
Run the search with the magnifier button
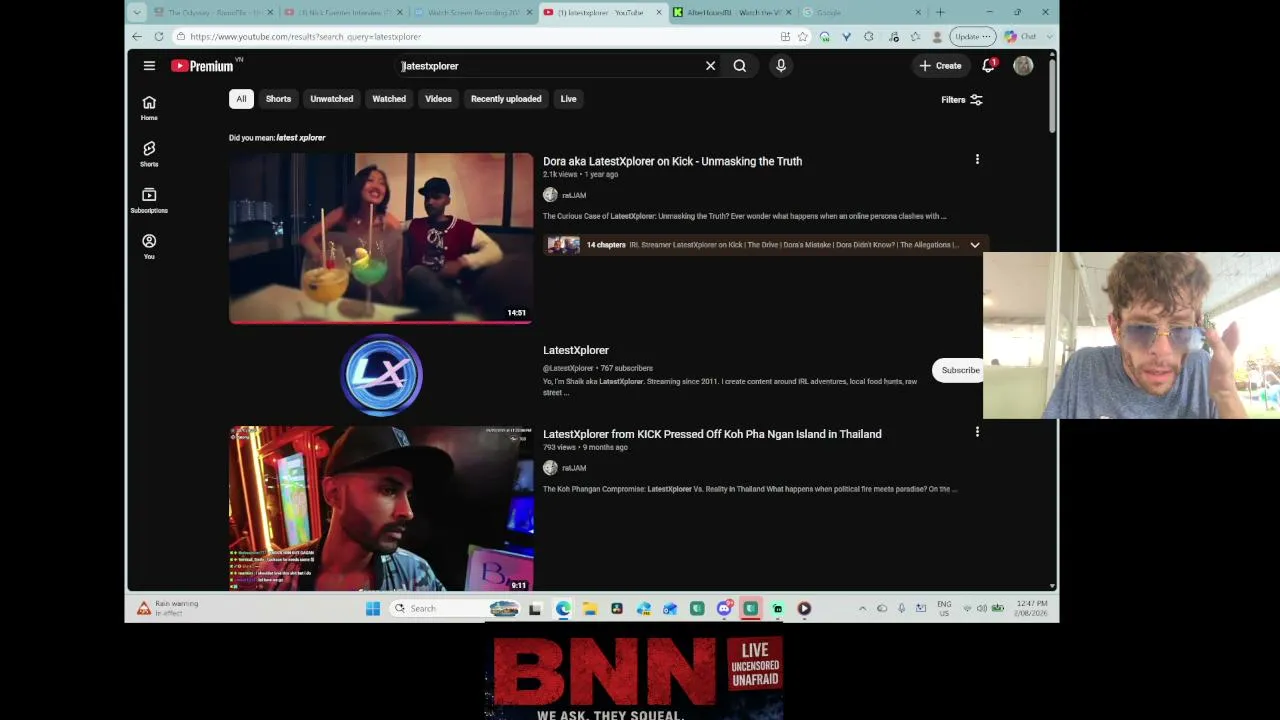[740, 66]
